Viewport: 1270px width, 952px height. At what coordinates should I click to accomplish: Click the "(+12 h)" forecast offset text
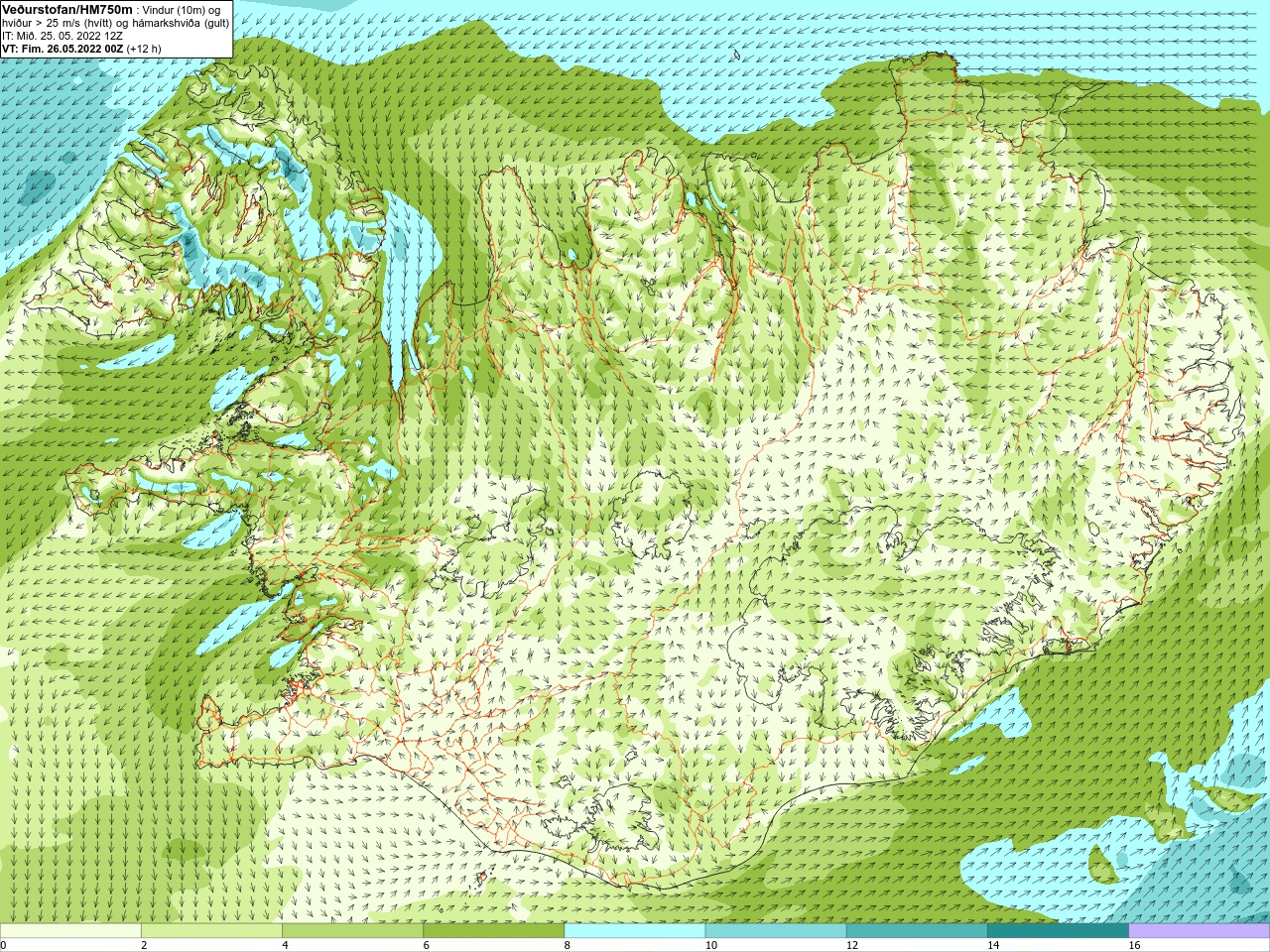tap(144, 49)
